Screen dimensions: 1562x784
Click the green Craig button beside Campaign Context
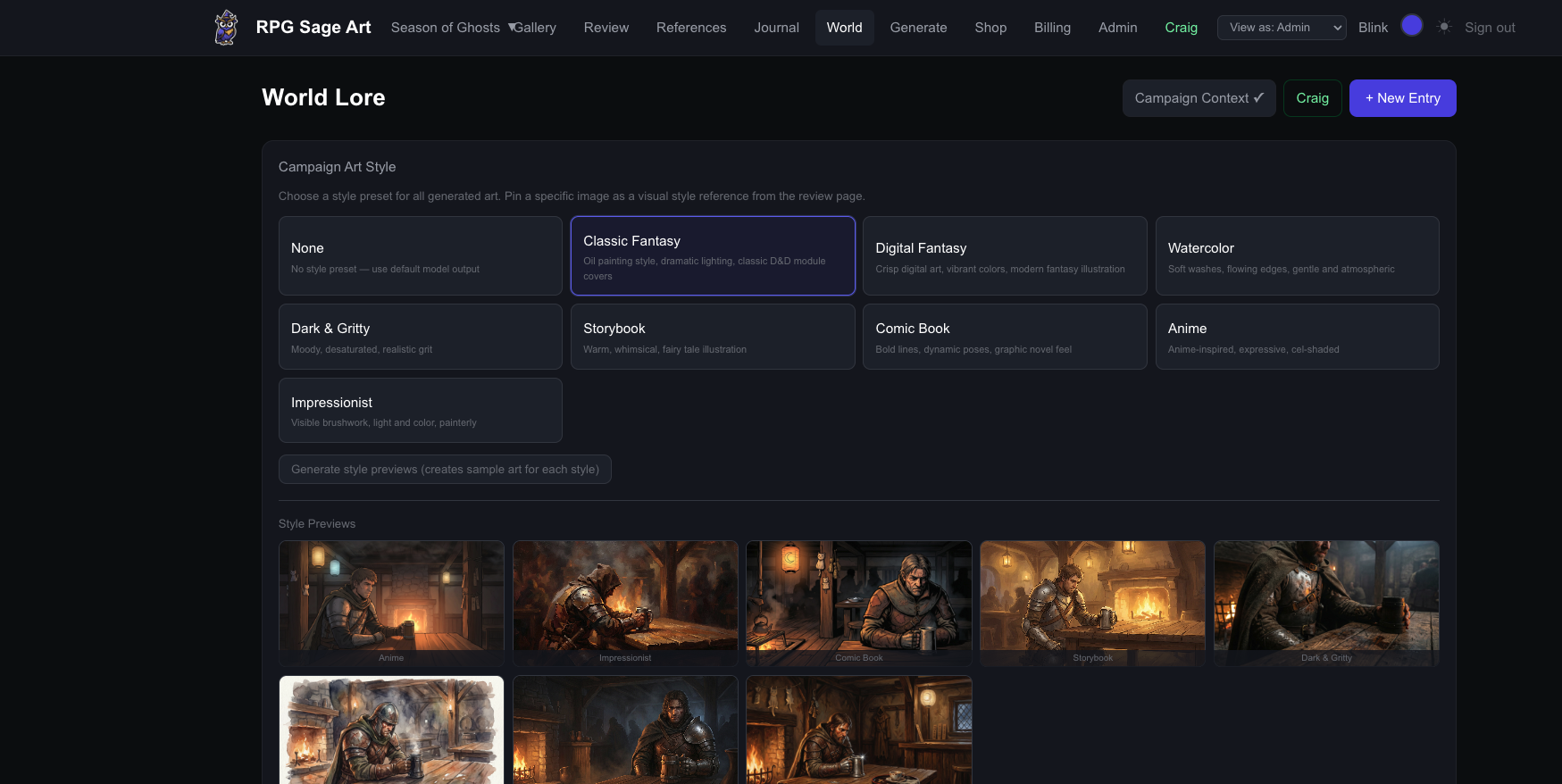coord(1312,98)
